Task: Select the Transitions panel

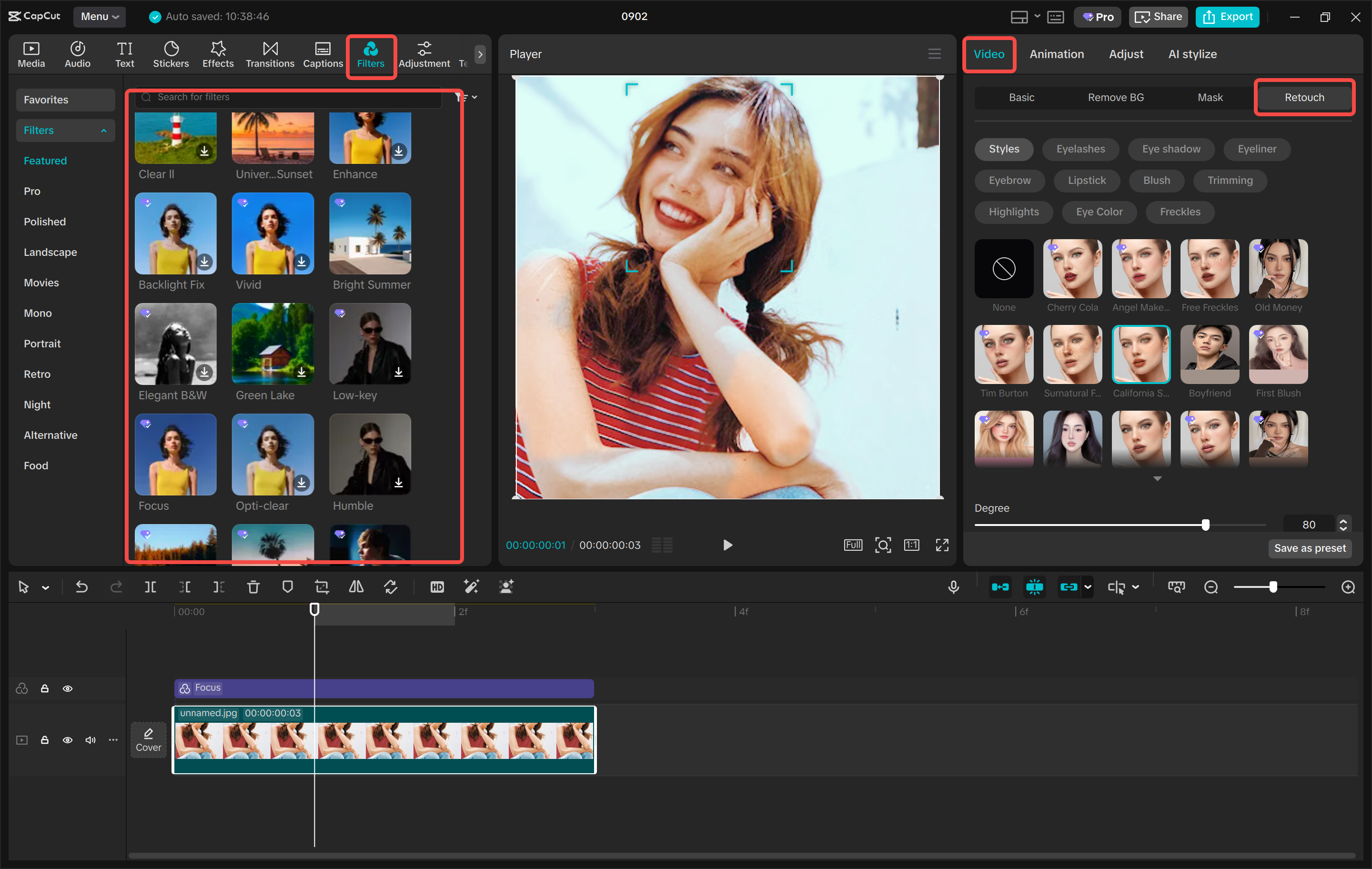Action: click(x=270, y=54)
